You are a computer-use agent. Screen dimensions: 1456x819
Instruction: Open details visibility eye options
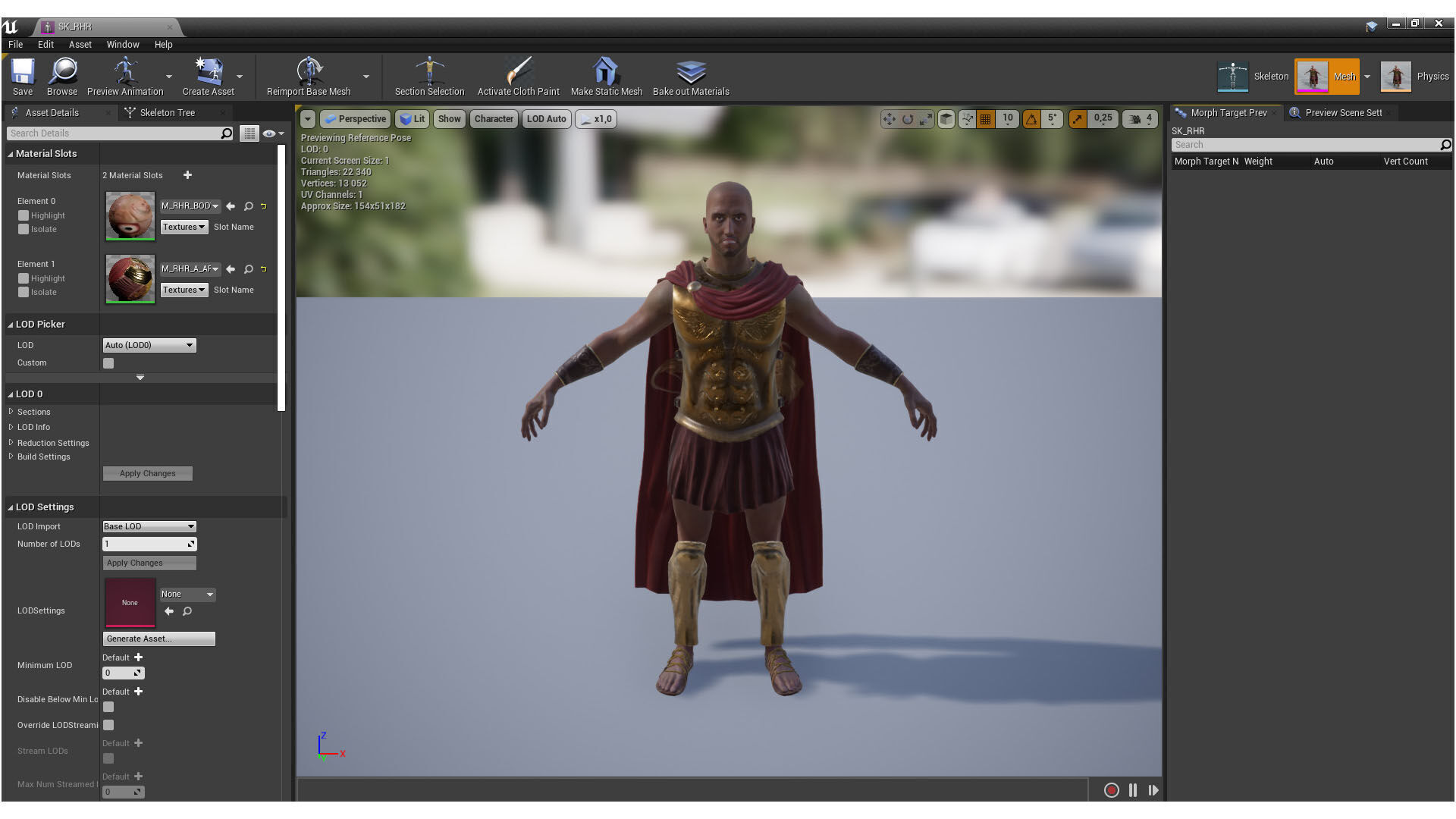[273, 133]
